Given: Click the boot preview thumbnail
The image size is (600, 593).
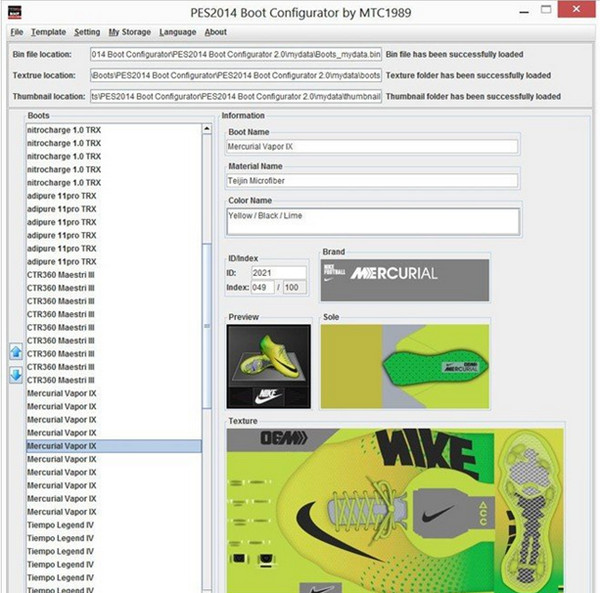Looking at the screenshot, I should point(269,366).
